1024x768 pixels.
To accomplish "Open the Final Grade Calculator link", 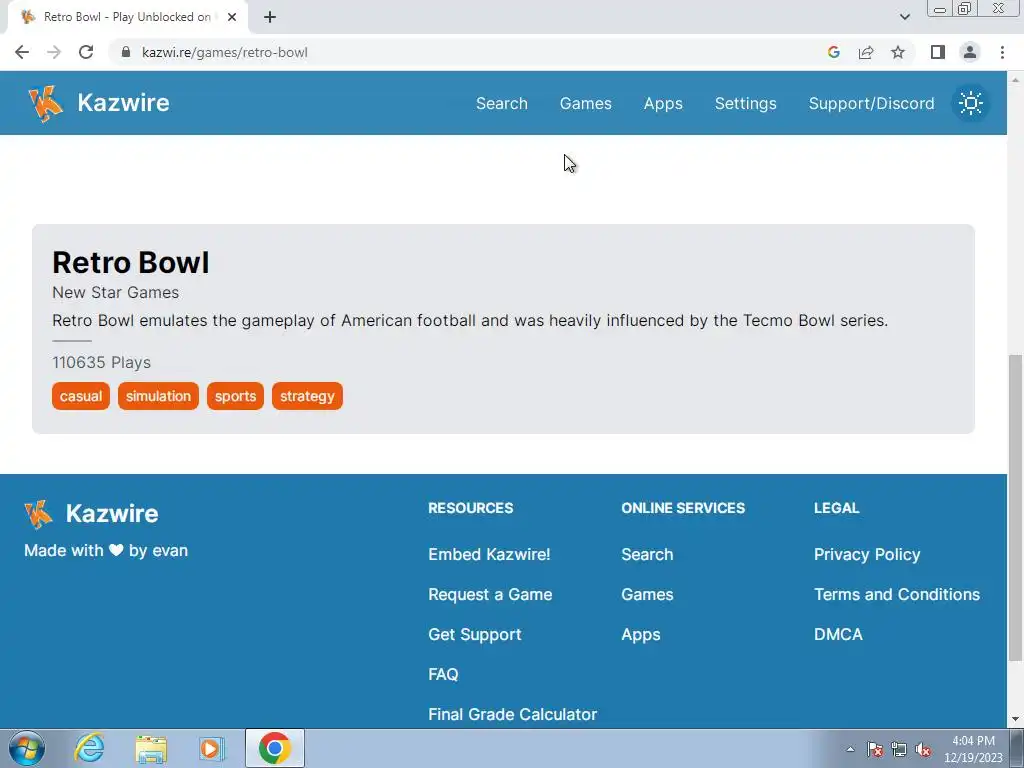I will [513, 714].
